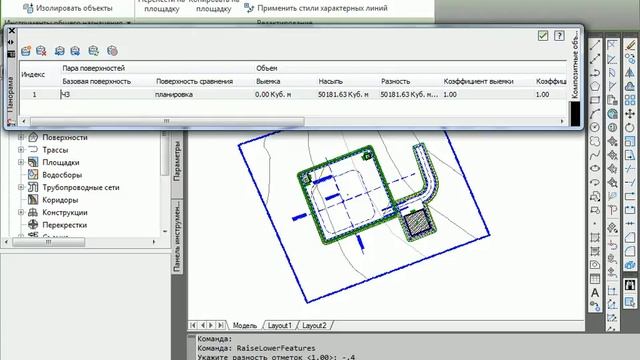
Task: Jump to first layout tab arrow
Action: click(x=193, y=325)
